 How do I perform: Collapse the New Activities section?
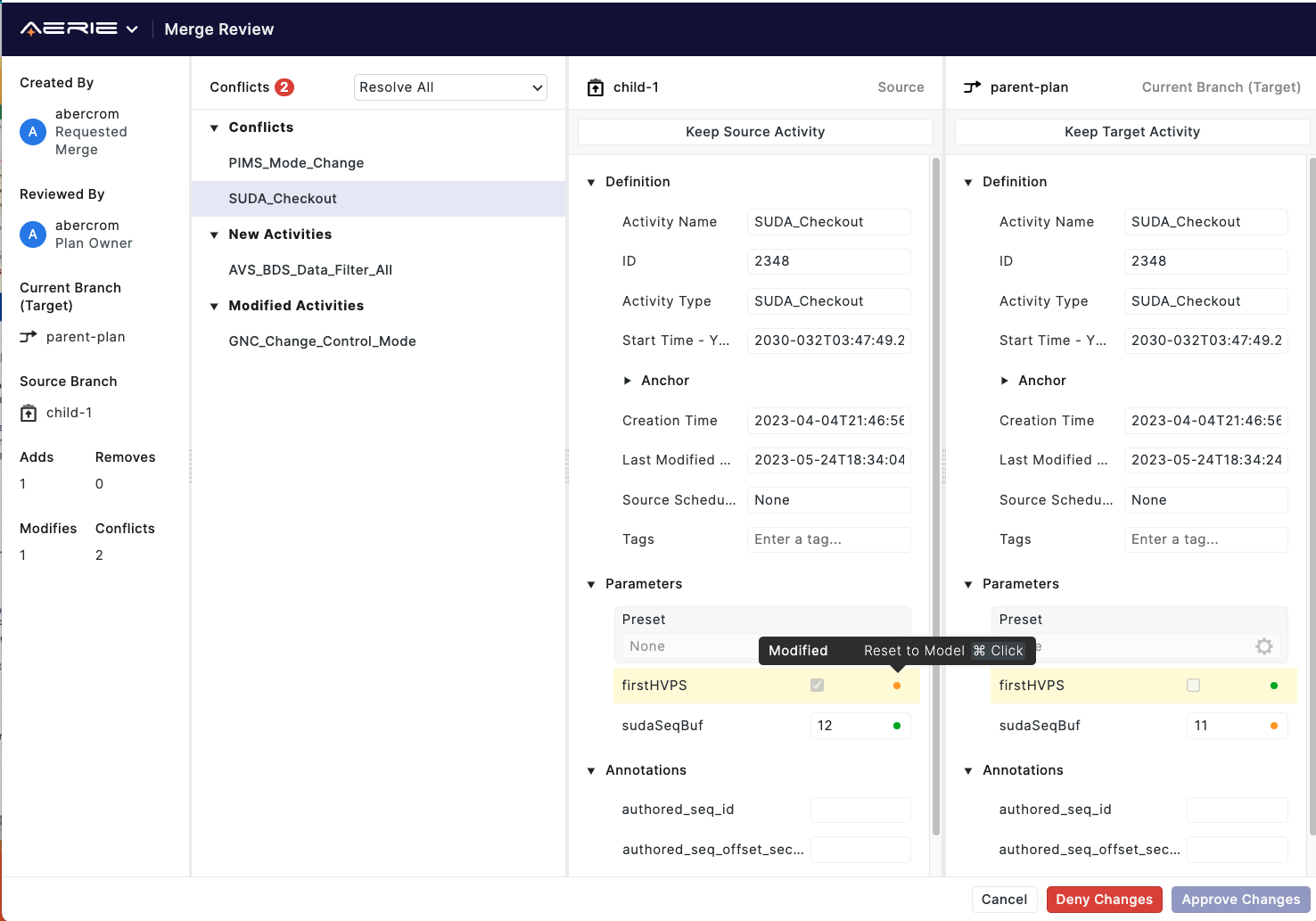coord(215,234)
